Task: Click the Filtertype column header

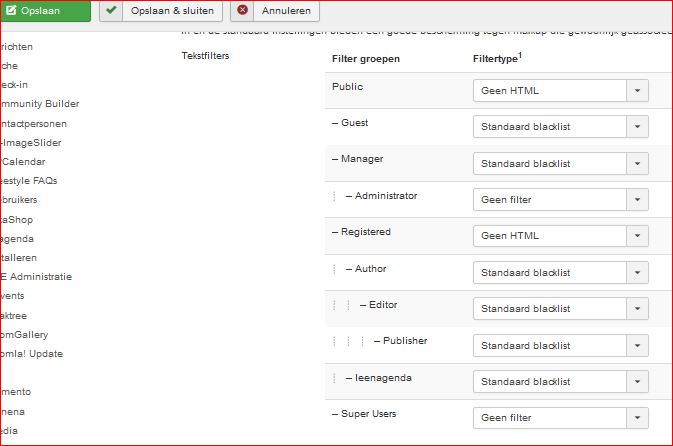Action: point(497,58)
